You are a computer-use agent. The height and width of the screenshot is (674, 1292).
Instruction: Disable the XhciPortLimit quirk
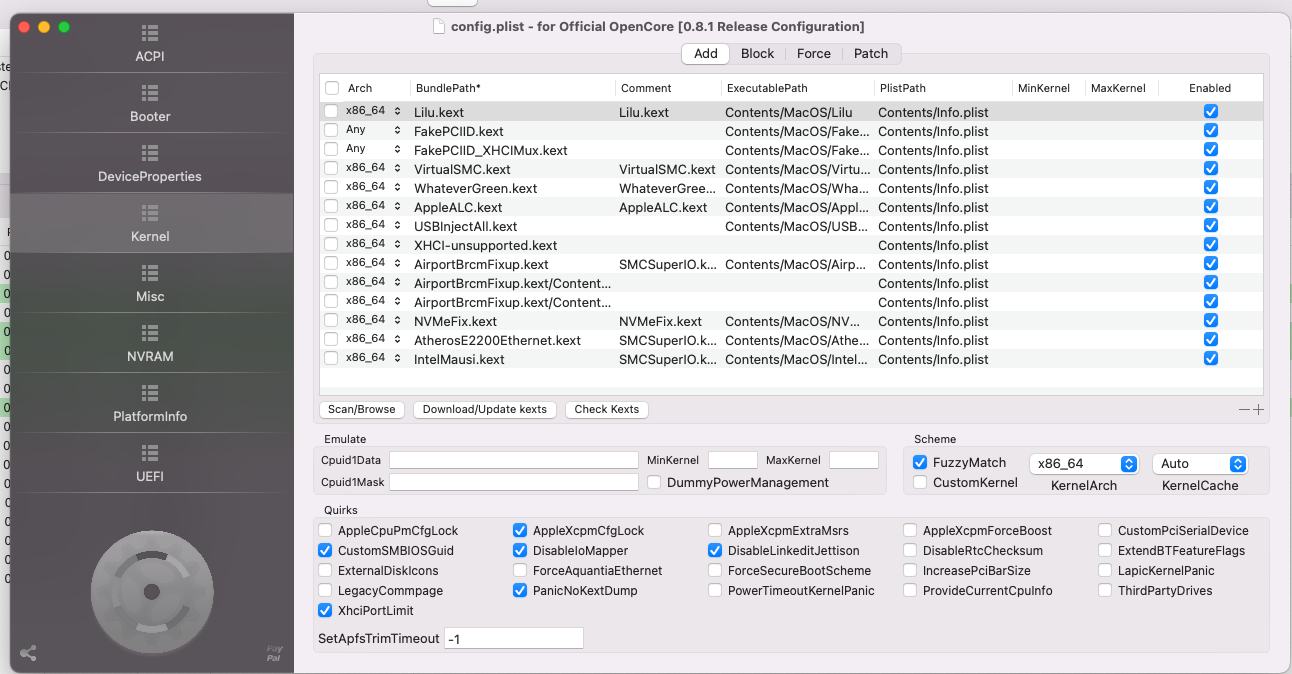325,611
